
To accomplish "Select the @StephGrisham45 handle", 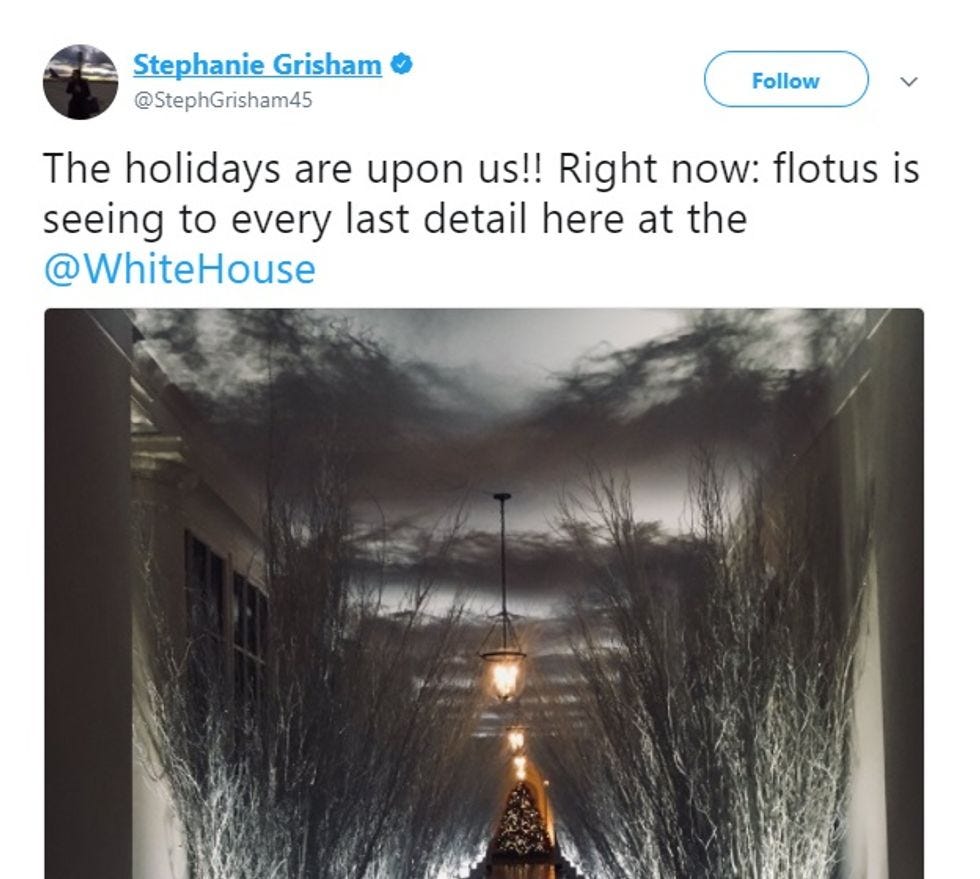I will (x=222, y=100).
